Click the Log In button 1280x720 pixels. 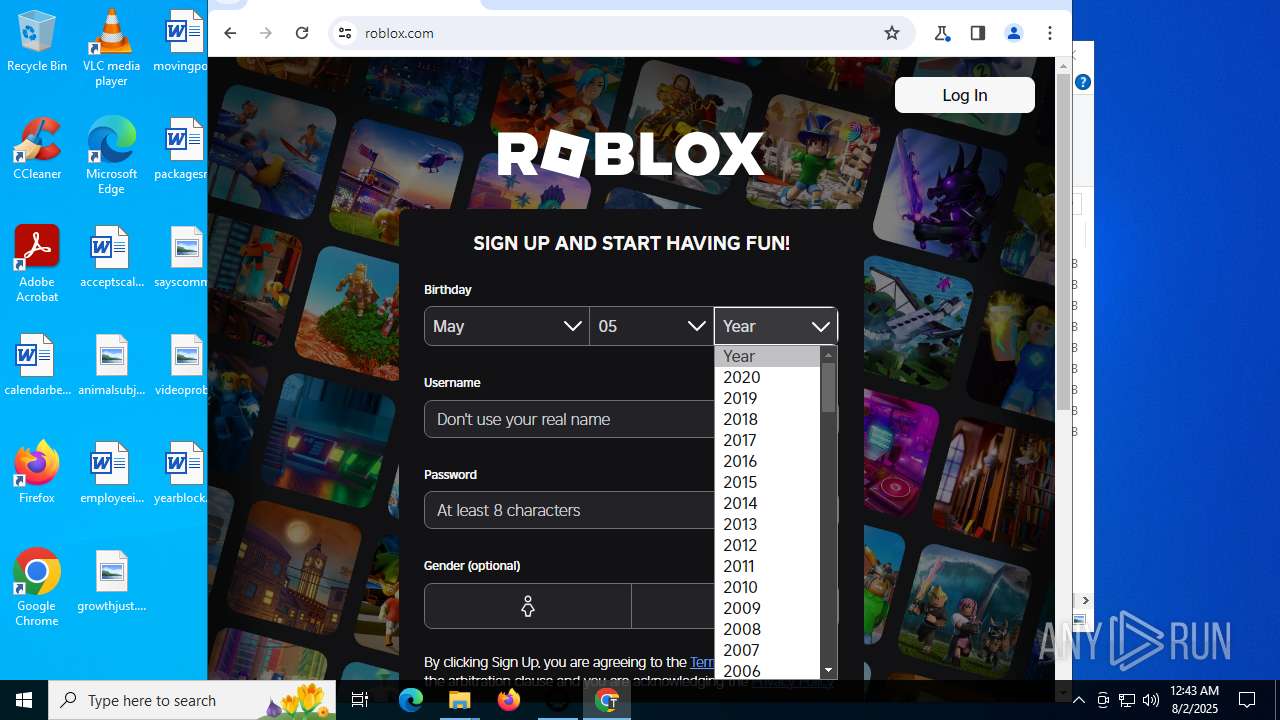pos(965,95)
